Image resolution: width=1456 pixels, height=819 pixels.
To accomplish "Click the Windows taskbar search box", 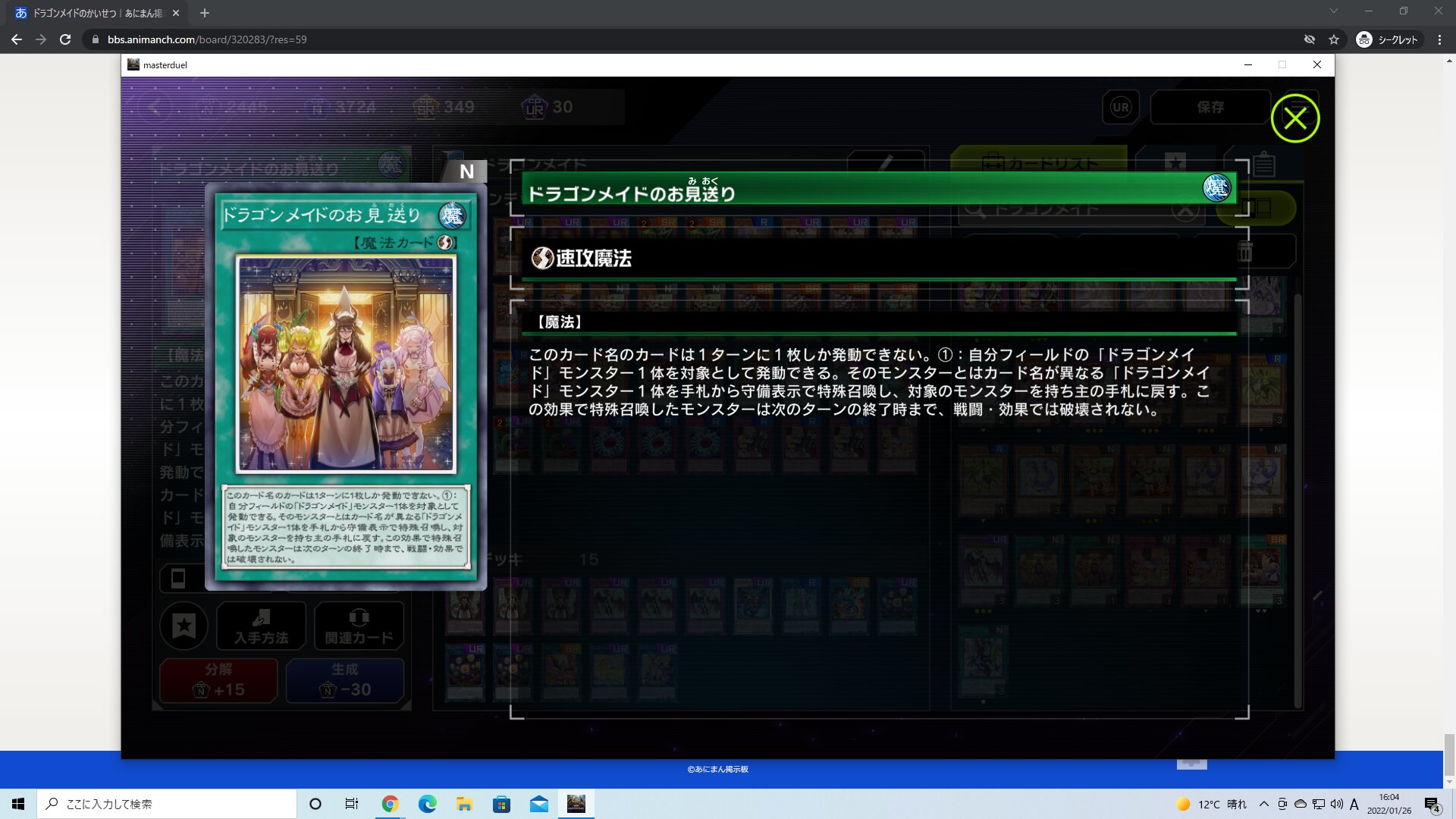I will (167, 804).
